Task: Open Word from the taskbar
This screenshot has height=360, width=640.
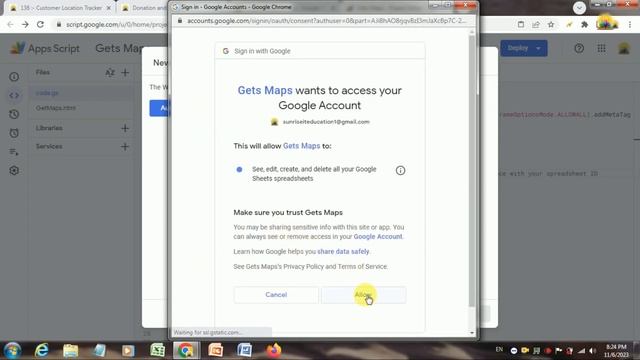Action: (244, 351)
